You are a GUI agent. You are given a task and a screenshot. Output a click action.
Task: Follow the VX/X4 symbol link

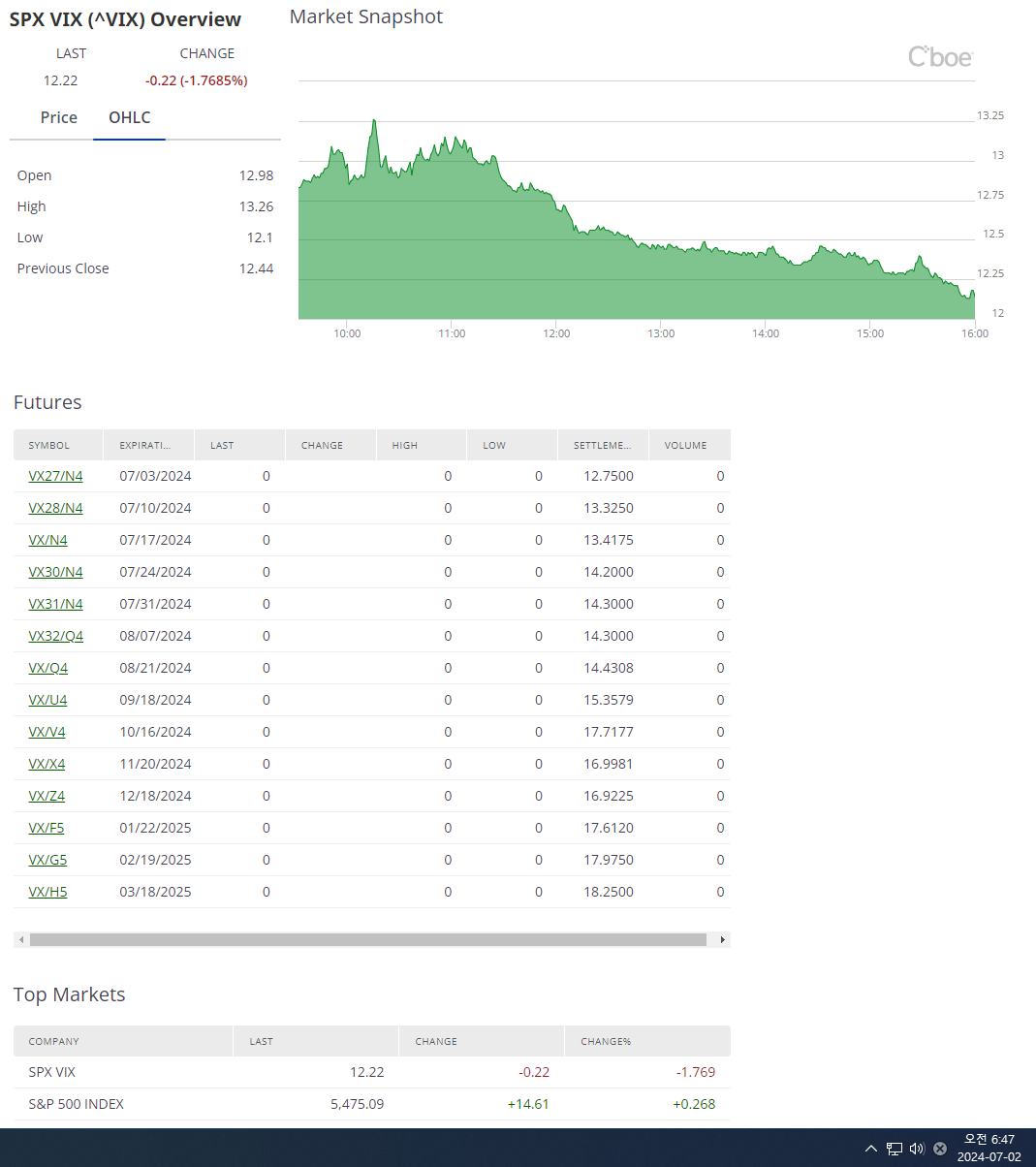coord(47,764)
